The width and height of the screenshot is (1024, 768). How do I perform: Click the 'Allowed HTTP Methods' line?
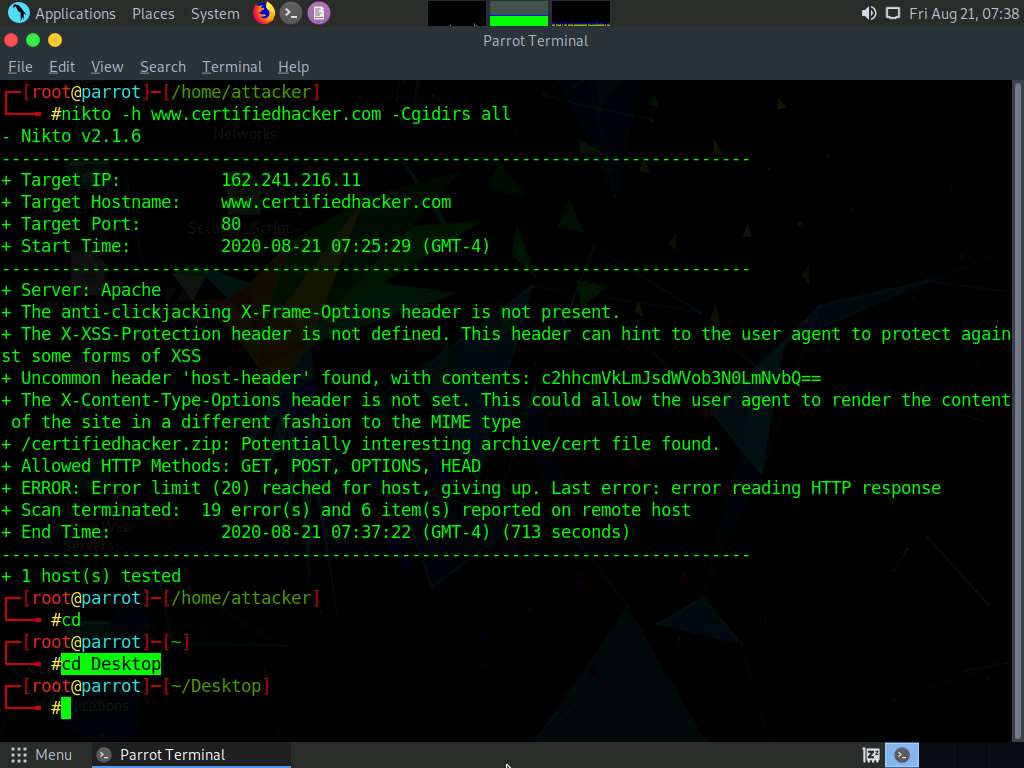(x=242, y=466)
